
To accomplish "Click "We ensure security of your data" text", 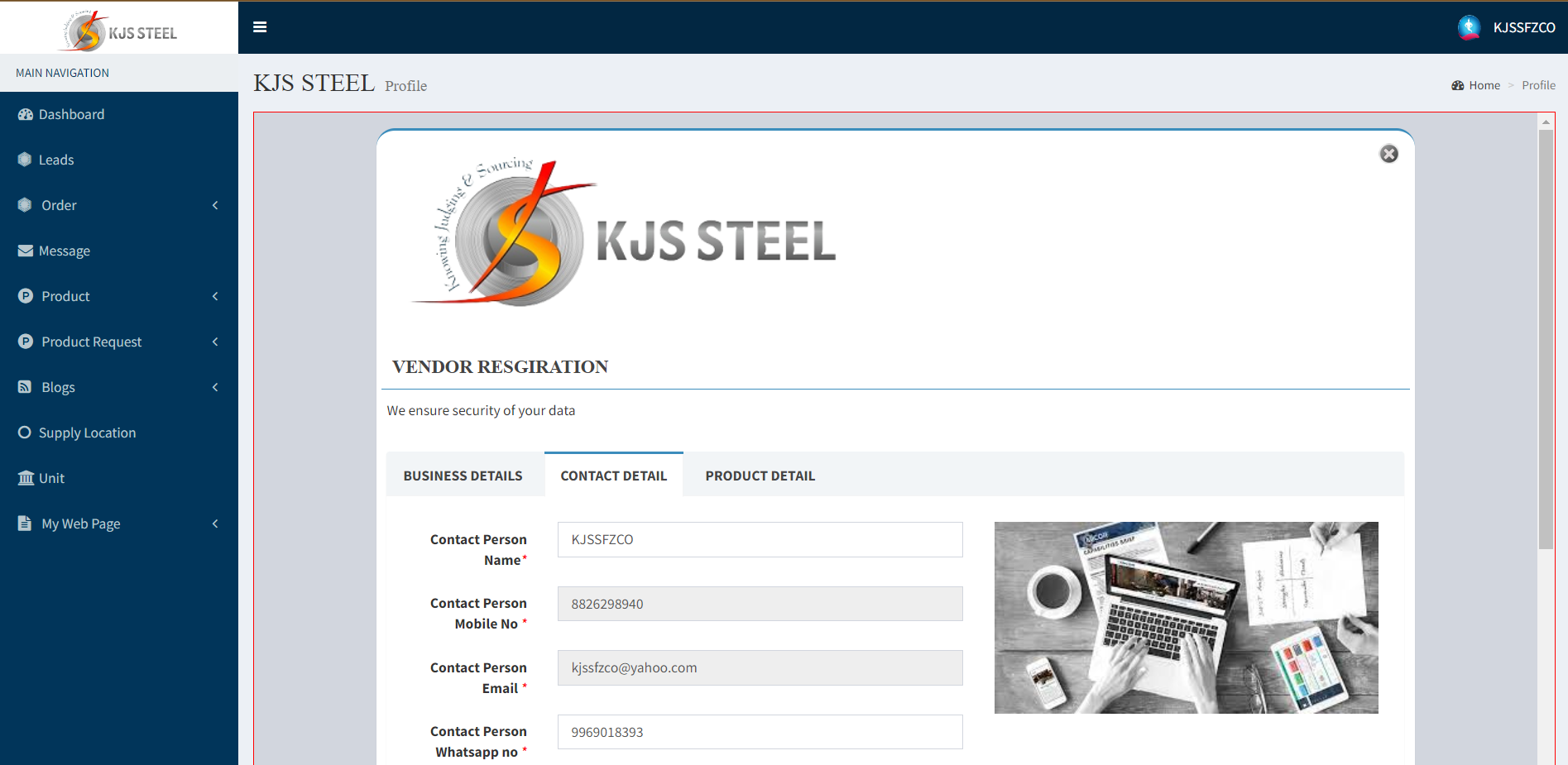I will pos(481,410).
